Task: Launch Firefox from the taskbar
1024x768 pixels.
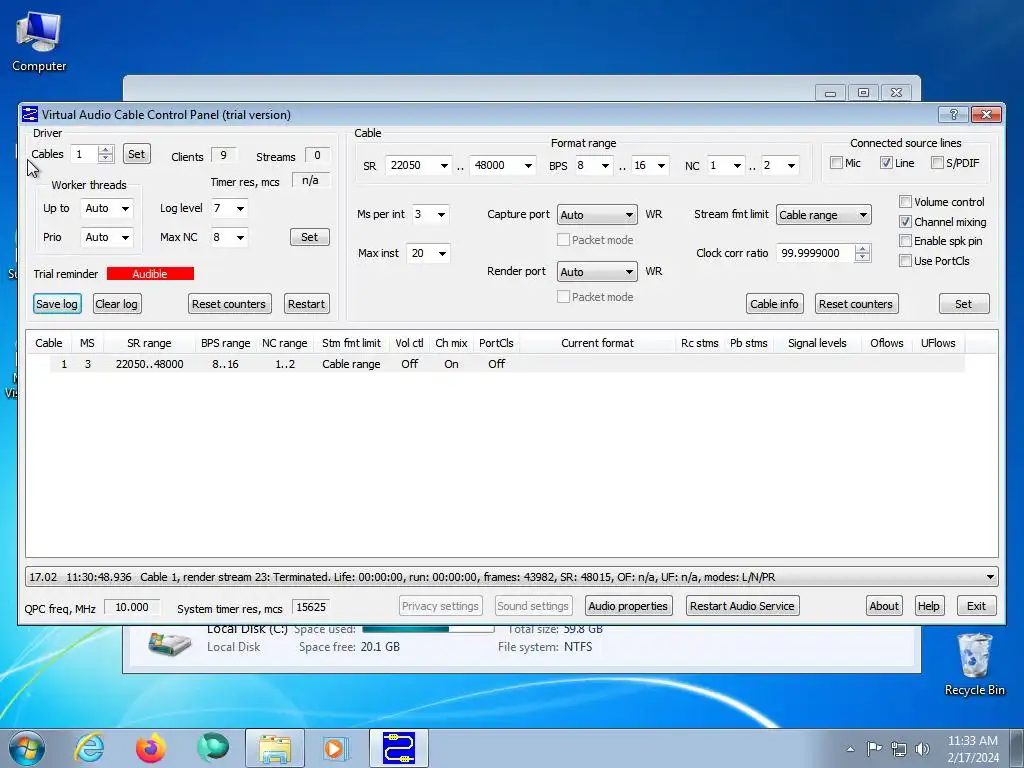Action: click(x=150, y=748)
